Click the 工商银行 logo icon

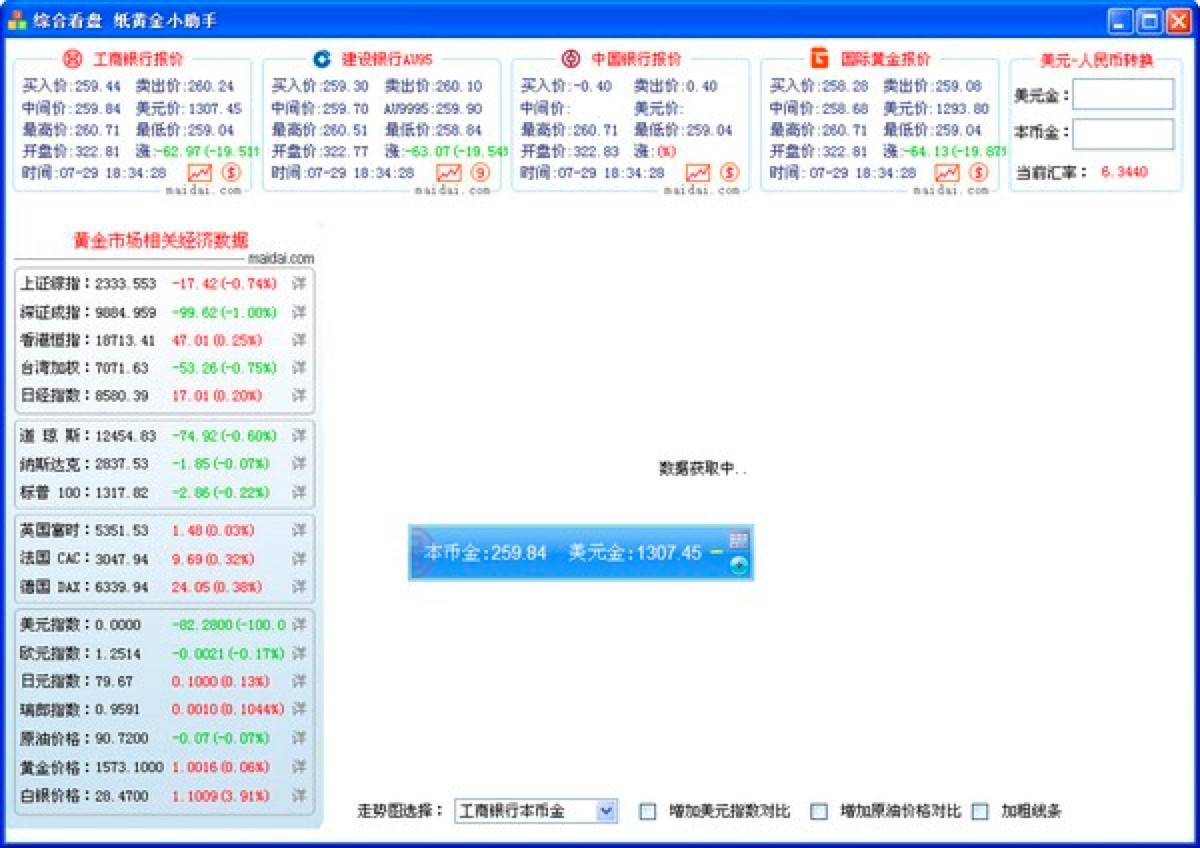(x=73, y=59)
